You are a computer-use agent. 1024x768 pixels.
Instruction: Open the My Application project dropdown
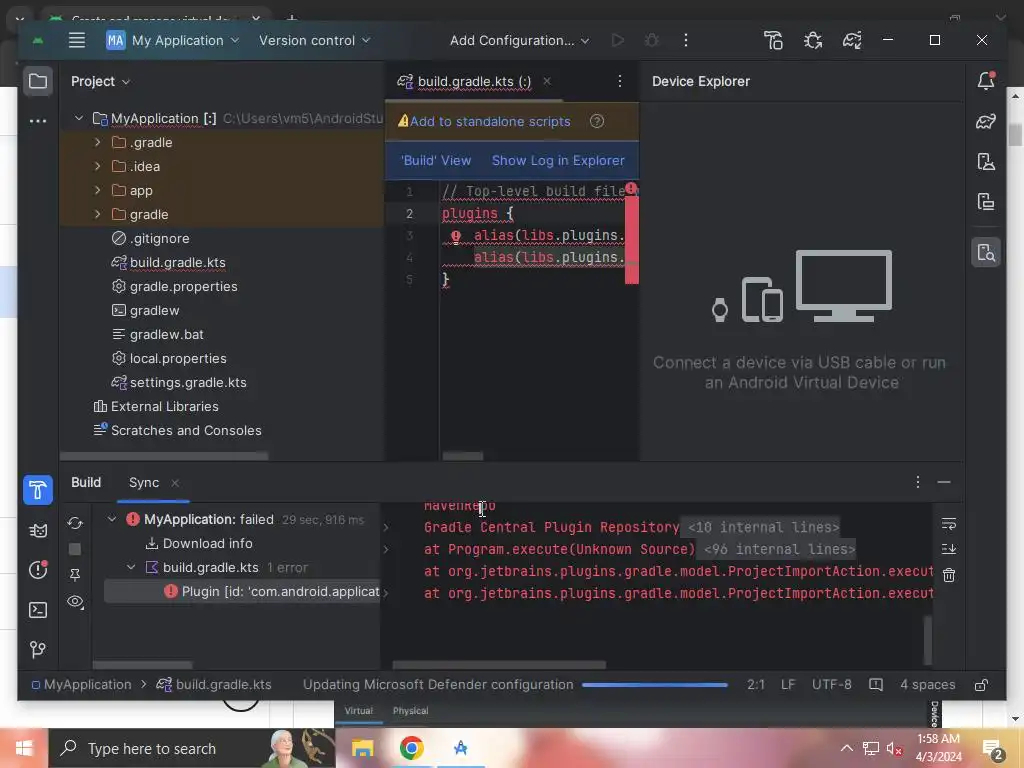pyautogui.click(x=173, y=40)
